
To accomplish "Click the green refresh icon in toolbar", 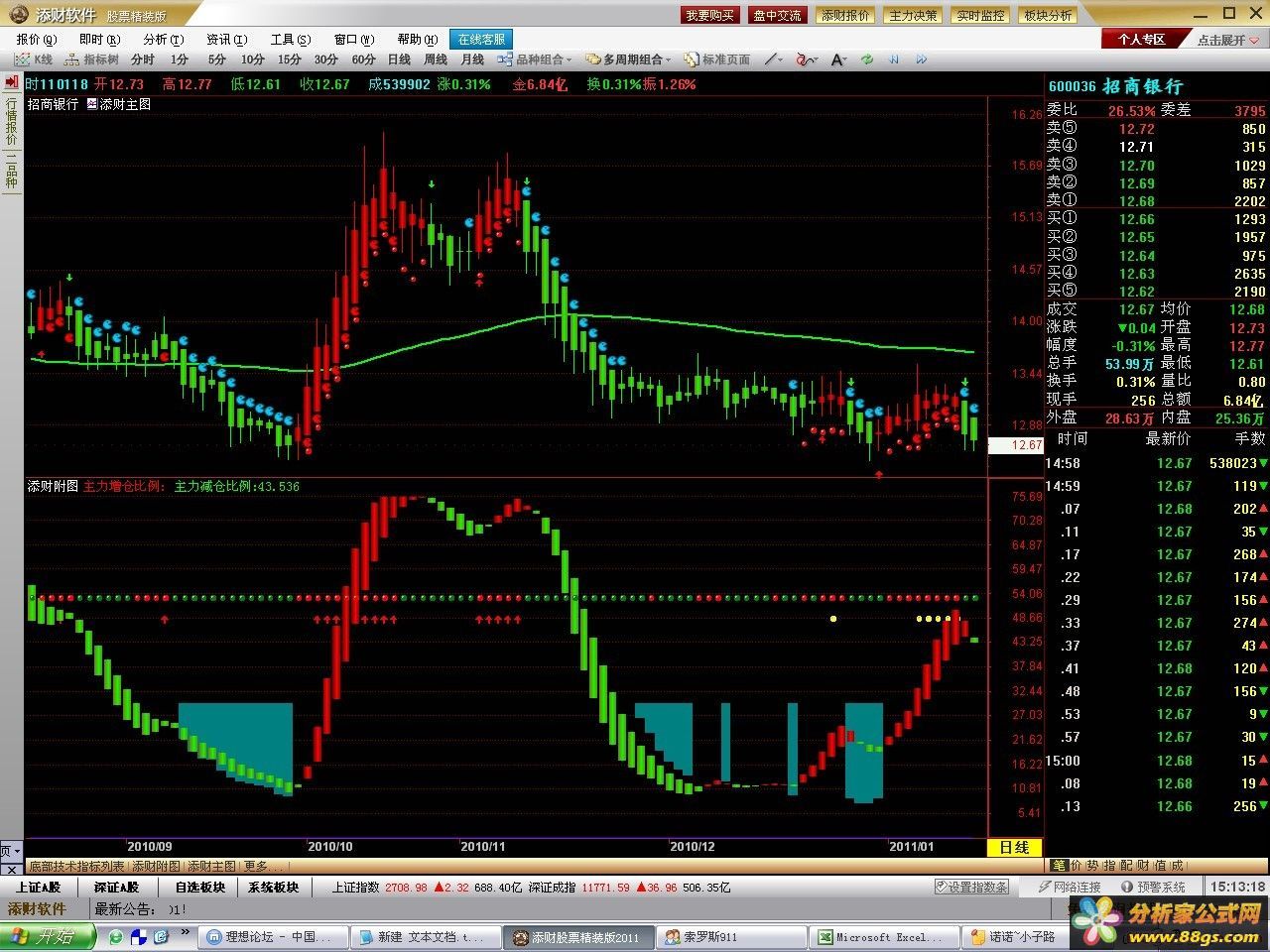I will (867, 60).
